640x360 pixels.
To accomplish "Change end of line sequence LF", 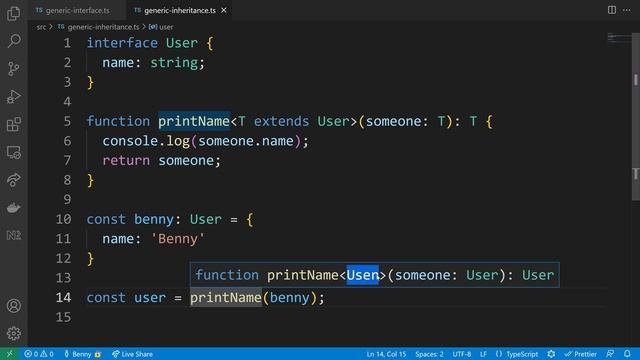I will point(483,354).
